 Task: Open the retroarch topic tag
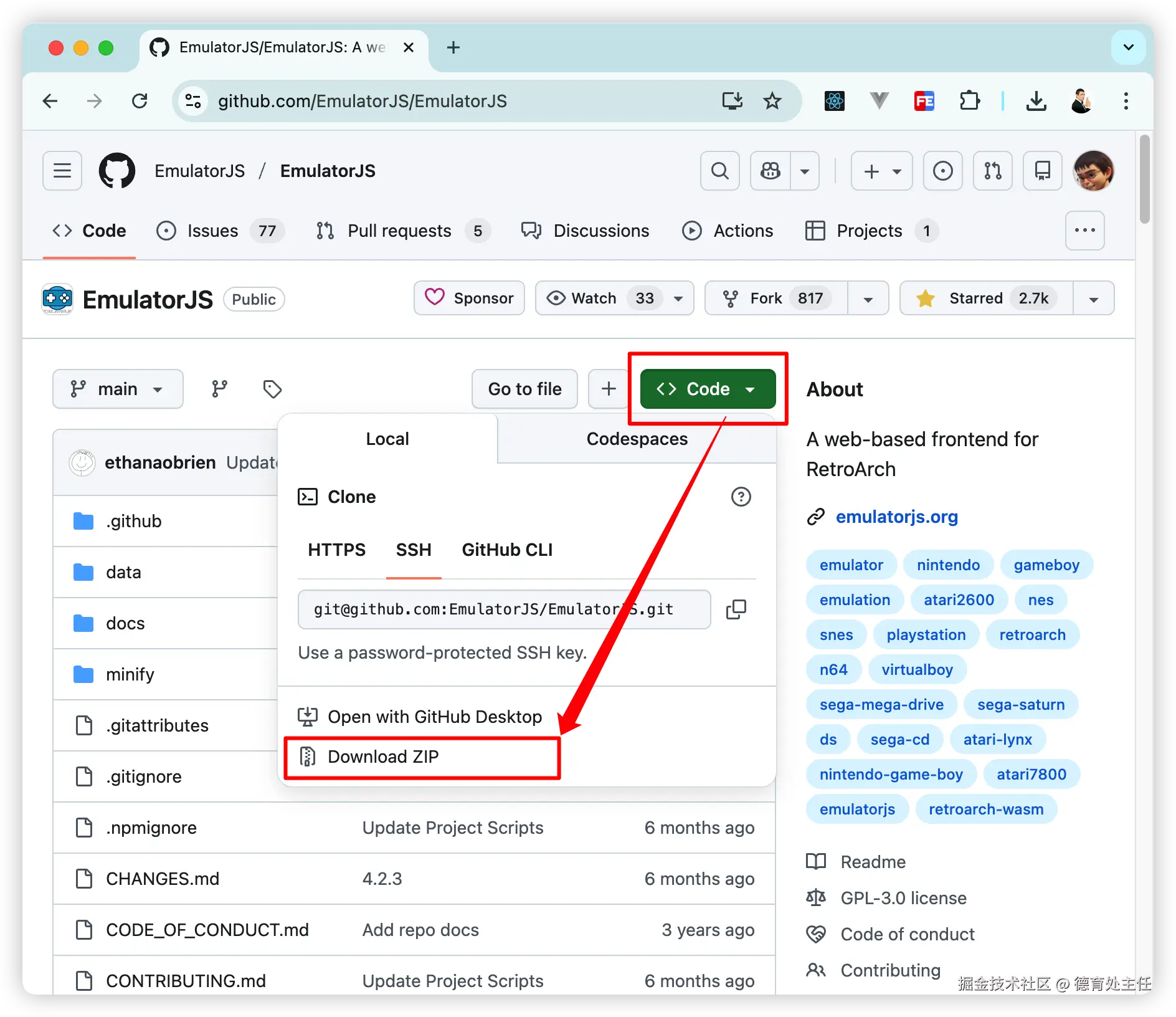(x=1032, y=634)
